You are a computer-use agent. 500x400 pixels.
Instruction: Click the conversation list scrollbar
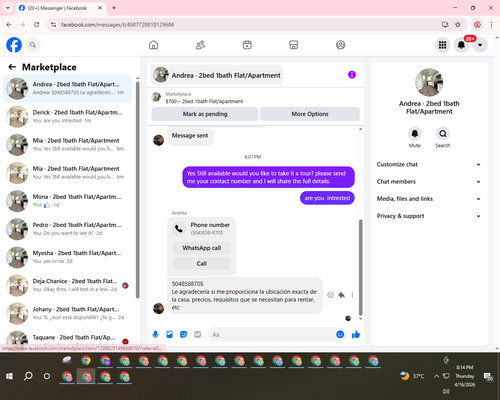(x=137, y=190)
